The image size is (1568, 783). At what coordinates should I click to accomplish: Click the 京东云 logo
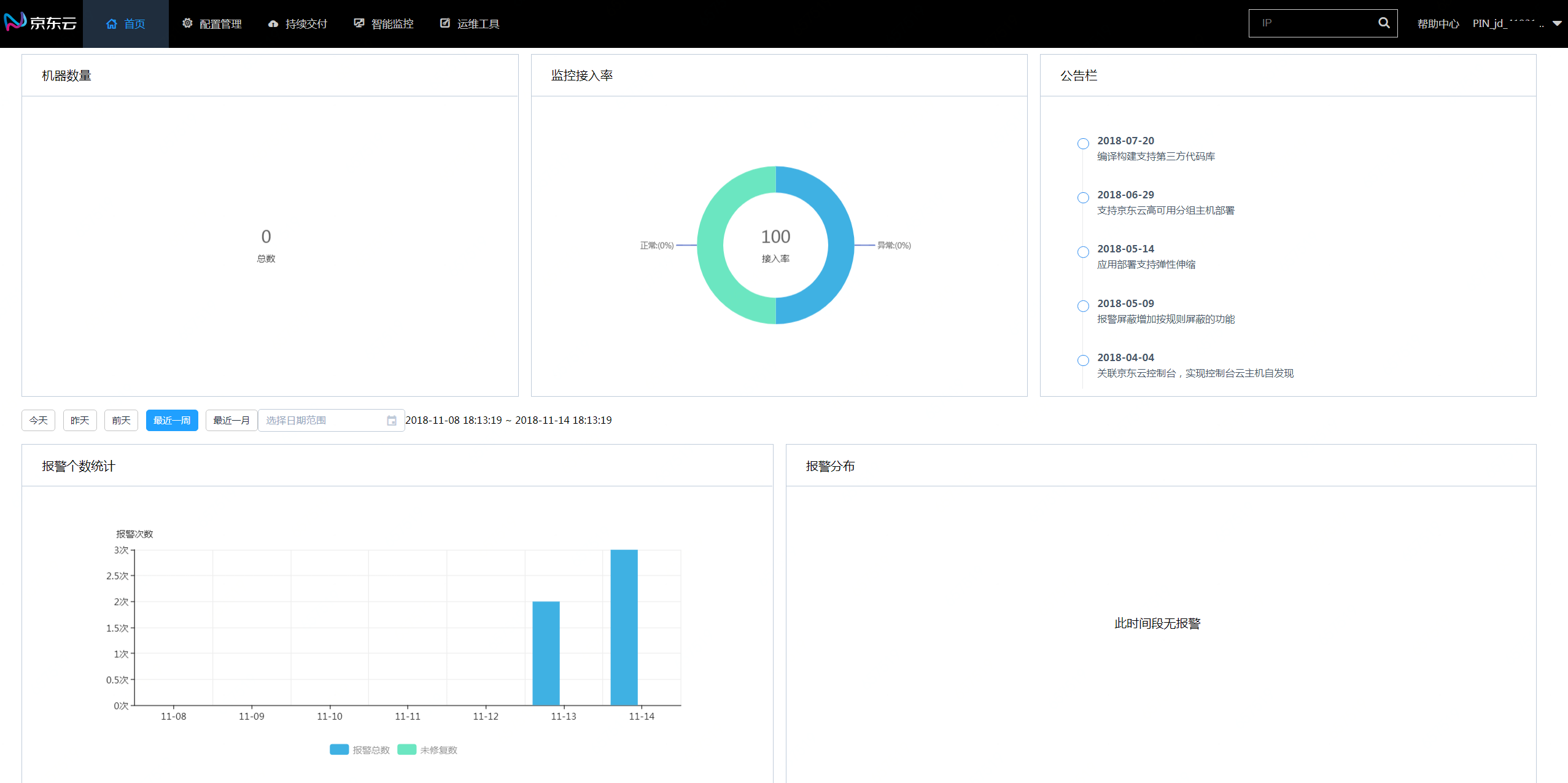pyautogui.click(x=40, y=22)
